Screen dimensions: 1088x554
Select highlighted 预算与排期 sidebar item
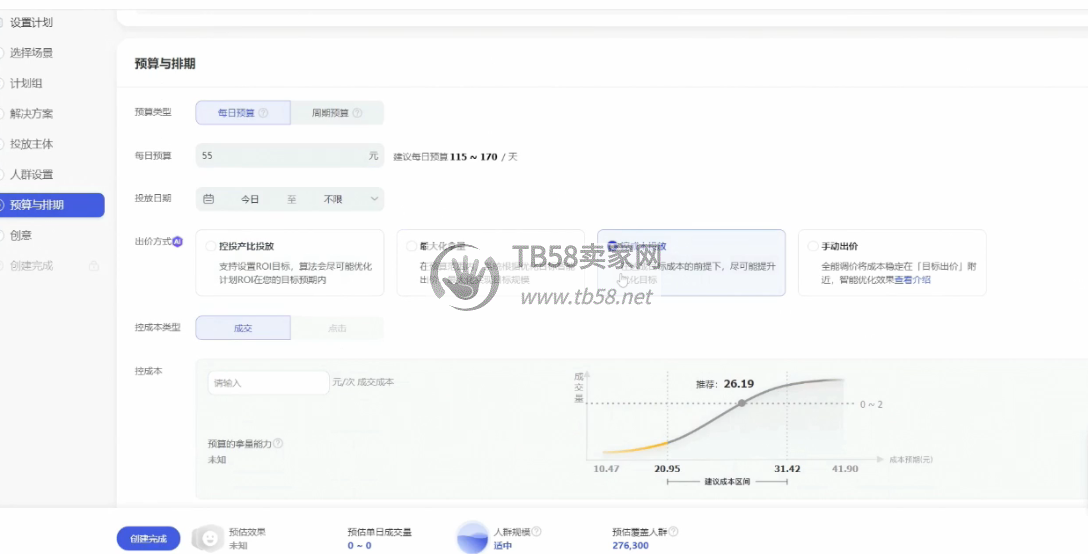[x=52, y=205]
